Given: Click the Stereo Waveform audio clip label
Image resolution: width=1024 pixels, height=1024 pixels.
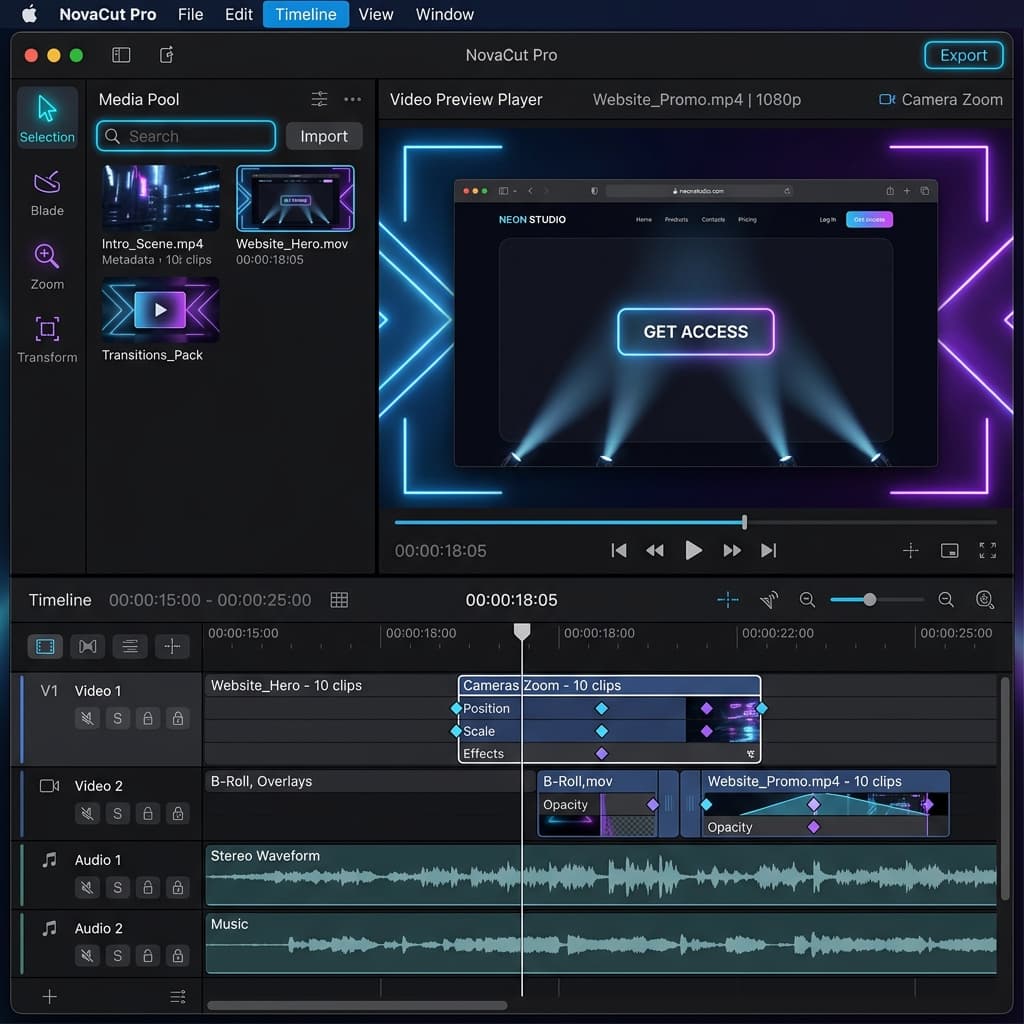Looking at the screenshot, I should pos(265,856).
